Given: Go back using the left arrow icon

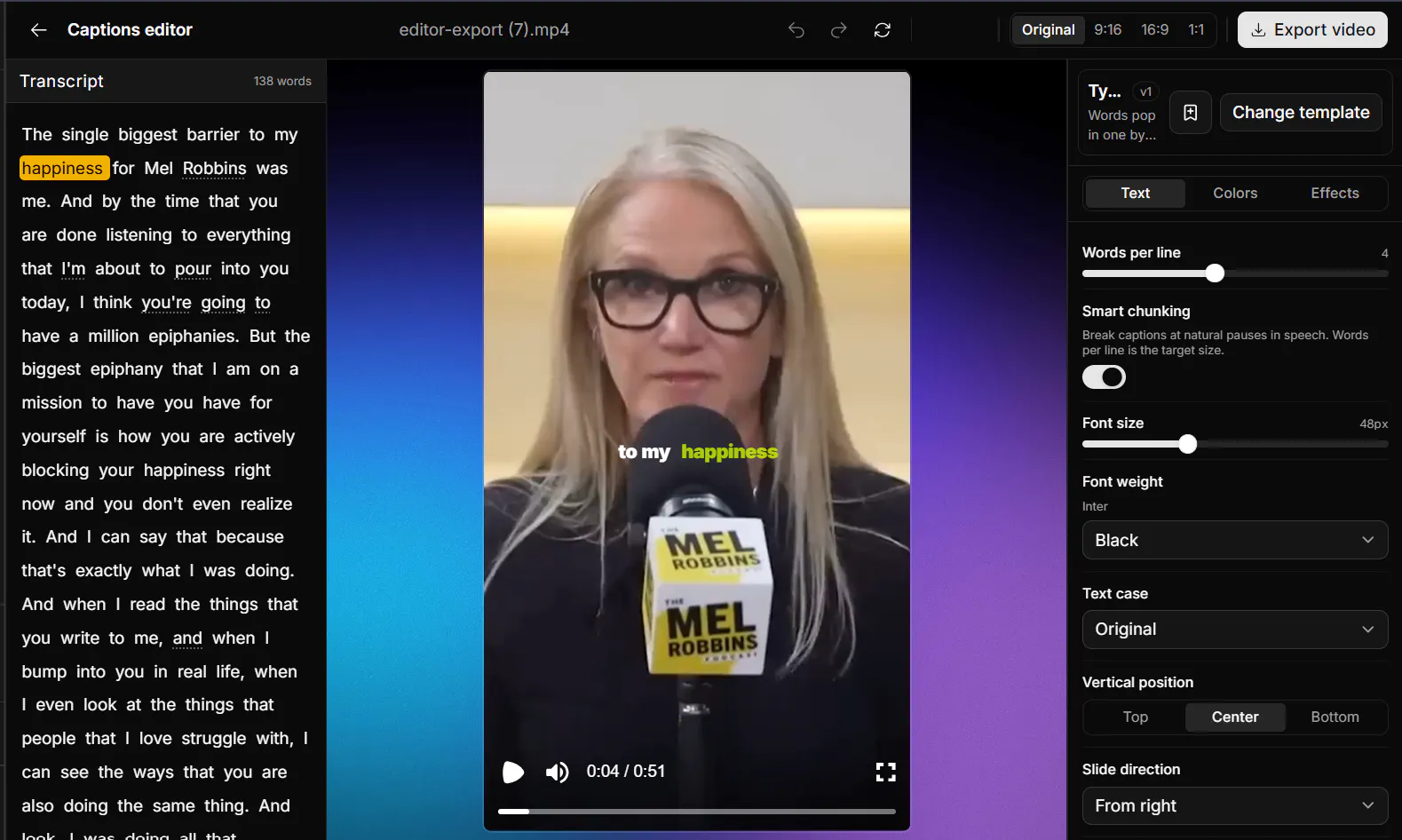Looking at the screenshot, I should pyautogui.click(x=38, y=30).
